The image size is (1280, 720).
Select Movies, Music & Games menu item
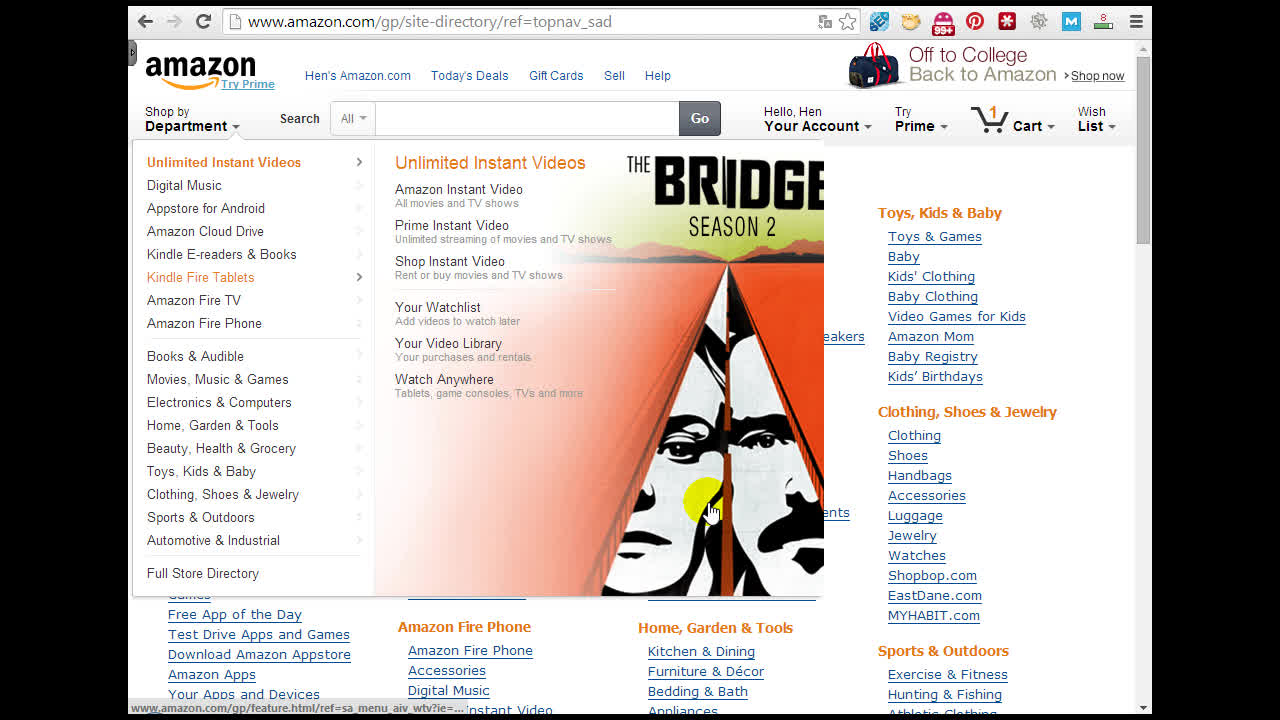217,379
